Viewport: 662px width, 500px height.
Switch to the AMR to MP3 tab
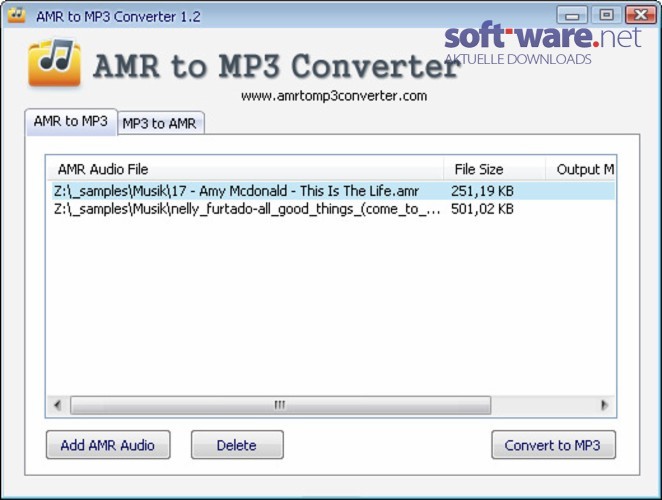[x=71, y=122]
